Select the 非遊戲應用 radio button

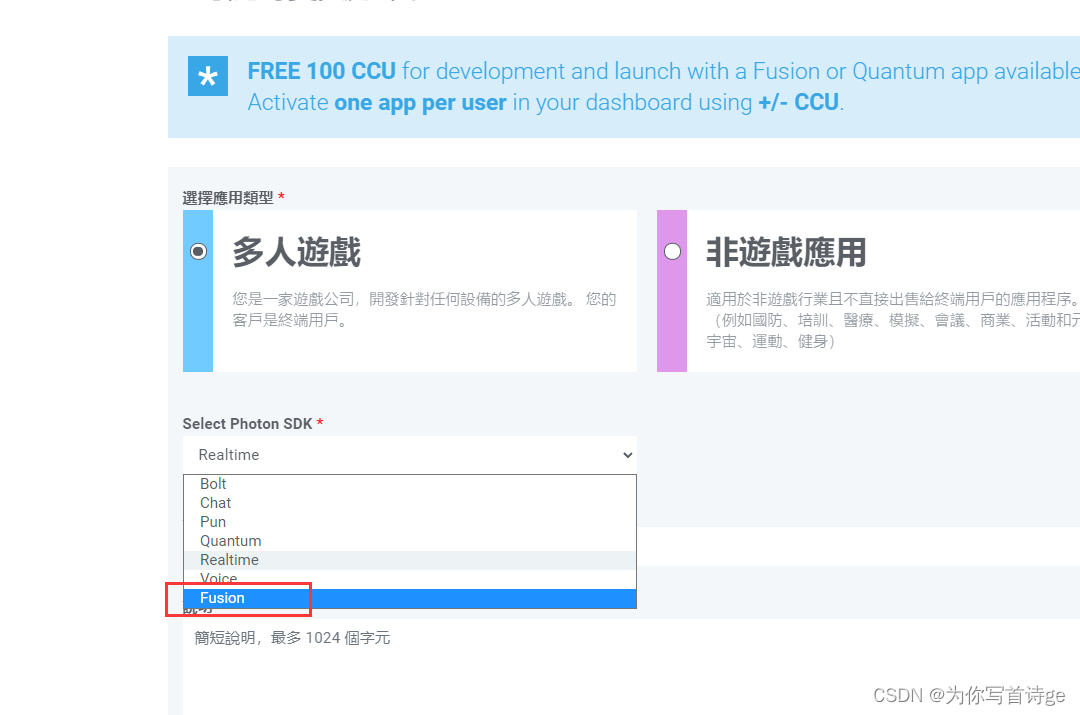[x=672, y=251]
